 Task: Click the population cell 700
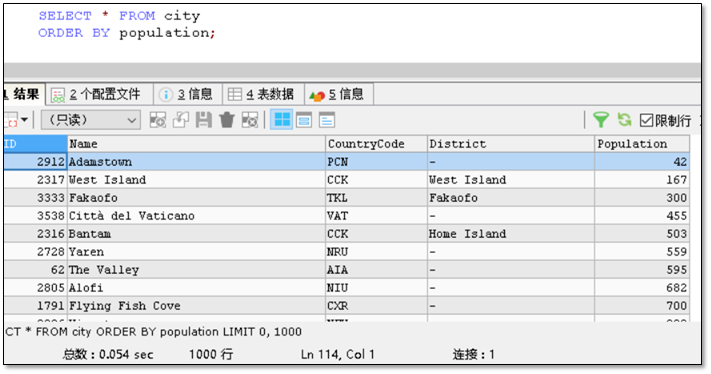(642, 306)
